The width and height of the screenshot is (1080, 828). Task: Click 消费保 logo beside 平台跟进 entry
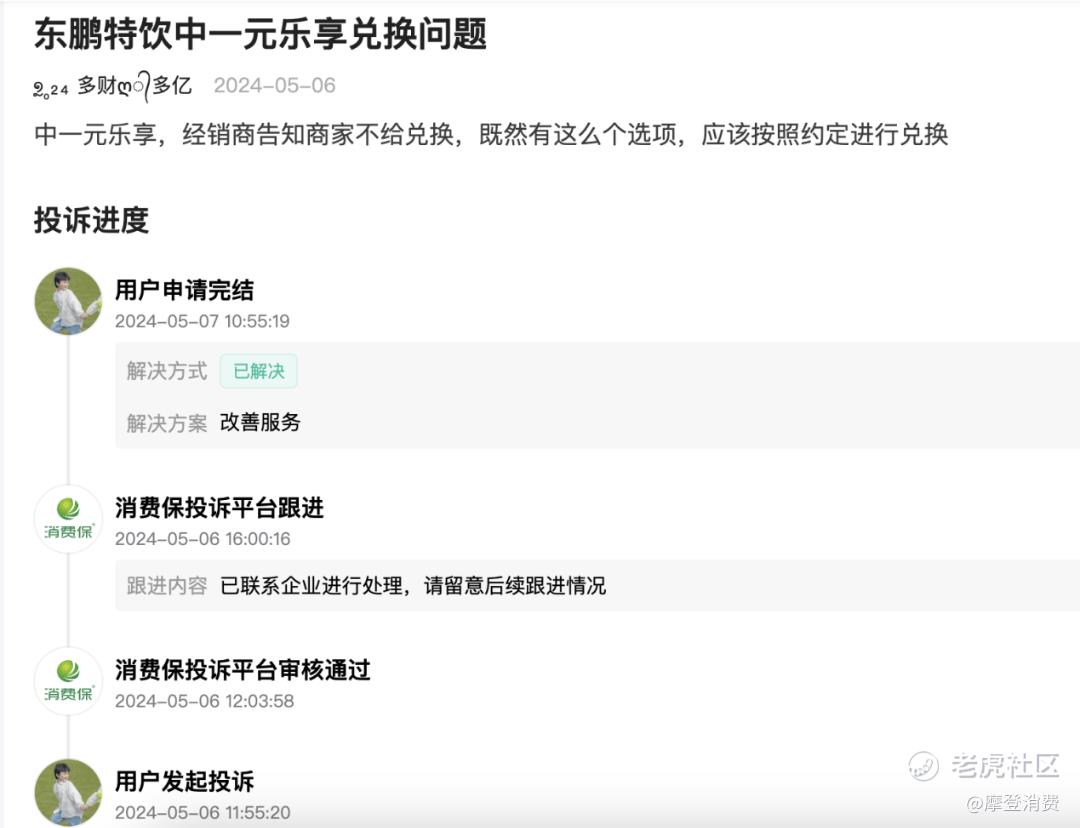tap(68, 518)
